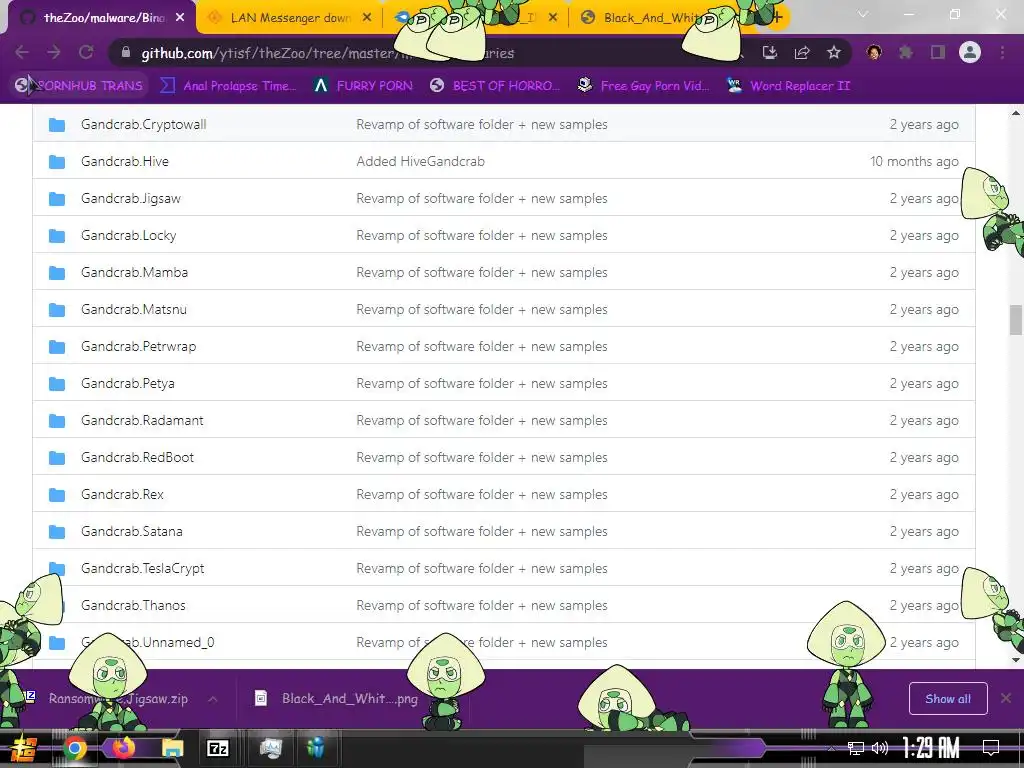Click the 1:29 AM taskbar clock
This screenshot has height=768, width=1024.
(x=931, y=748)
